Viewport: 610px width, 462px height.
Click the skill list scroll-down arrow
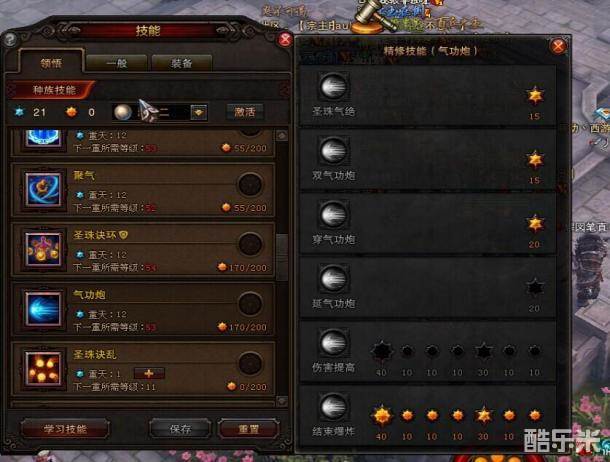coord(282,400)
